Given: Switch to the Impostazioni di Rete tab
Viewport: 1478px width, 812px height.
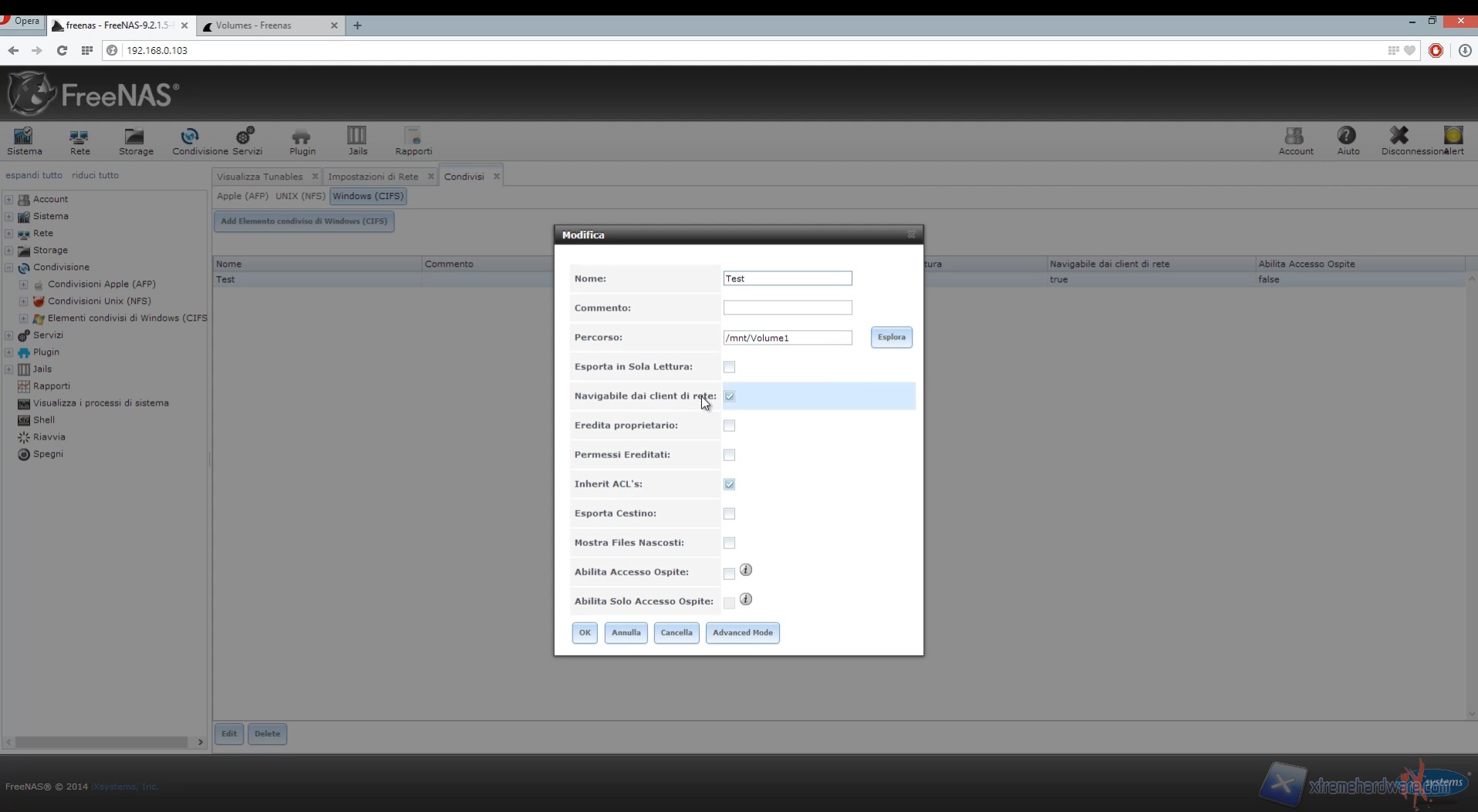Looking at the screenshot, I should click(373, 177).
